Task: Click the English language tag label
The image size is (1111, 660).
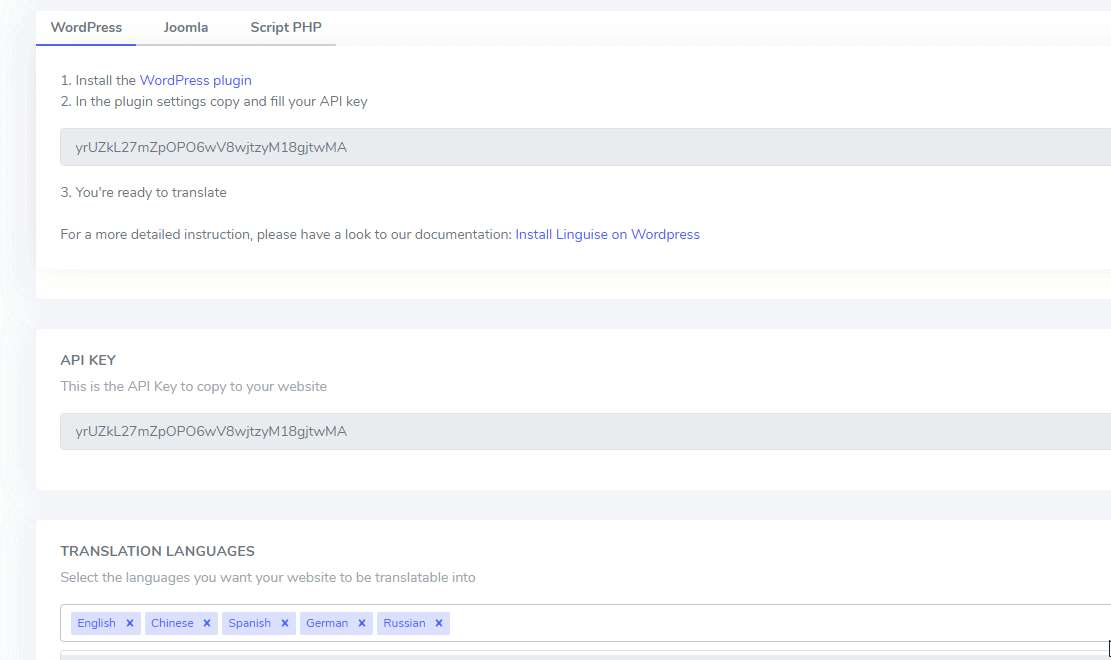Action: [96, 623]
